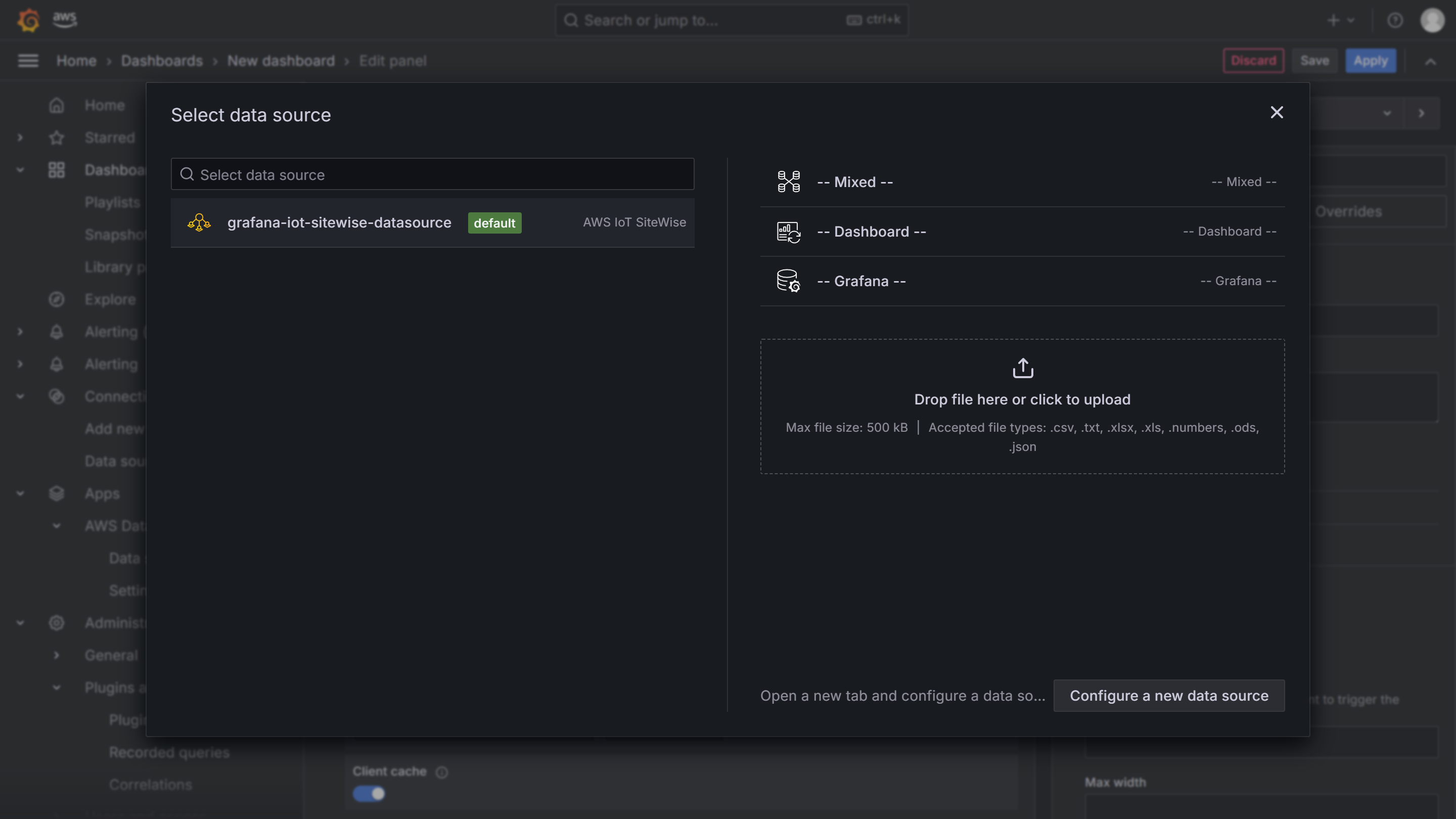This screenshot has height=819, width=1456.
Task: Click the Home house icon in sidebar
Action: [x=57, y=105]
